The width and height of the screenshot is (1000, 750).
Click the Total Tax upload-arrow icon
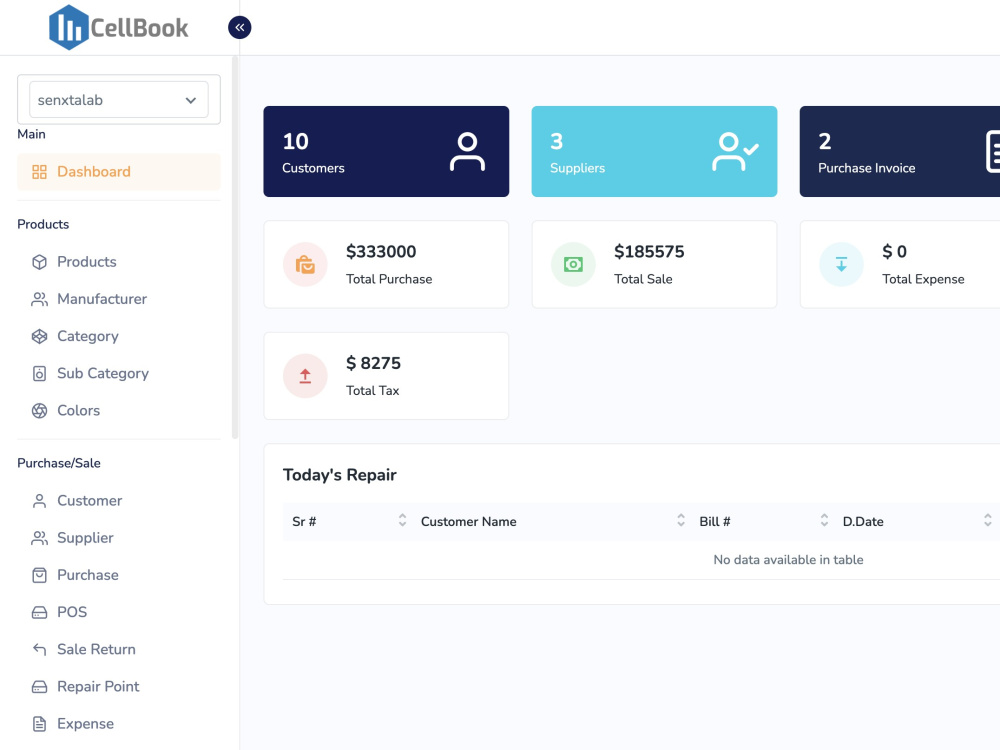click(305, 376)
